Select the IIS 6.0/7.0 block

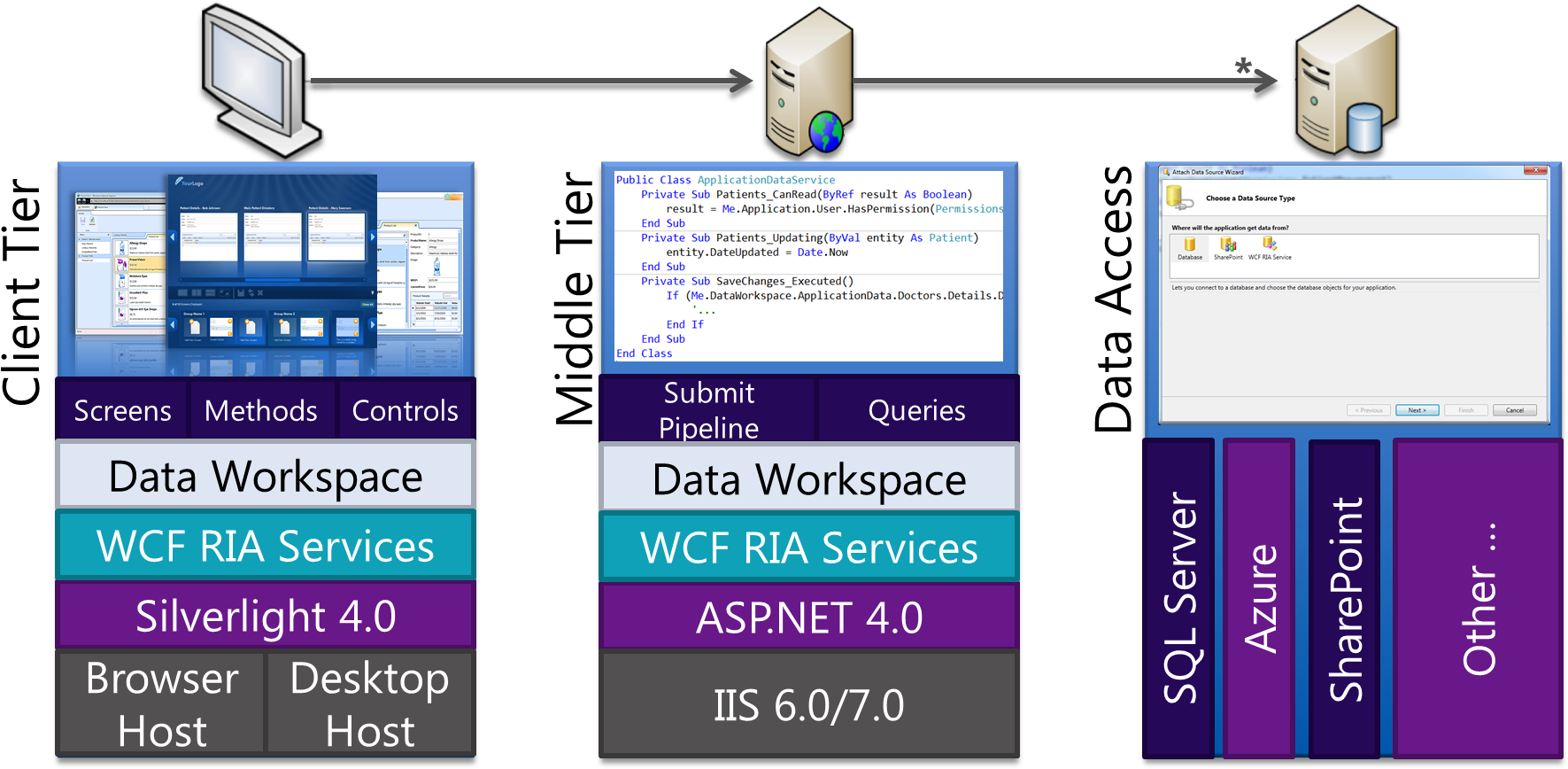coord(809,705)
